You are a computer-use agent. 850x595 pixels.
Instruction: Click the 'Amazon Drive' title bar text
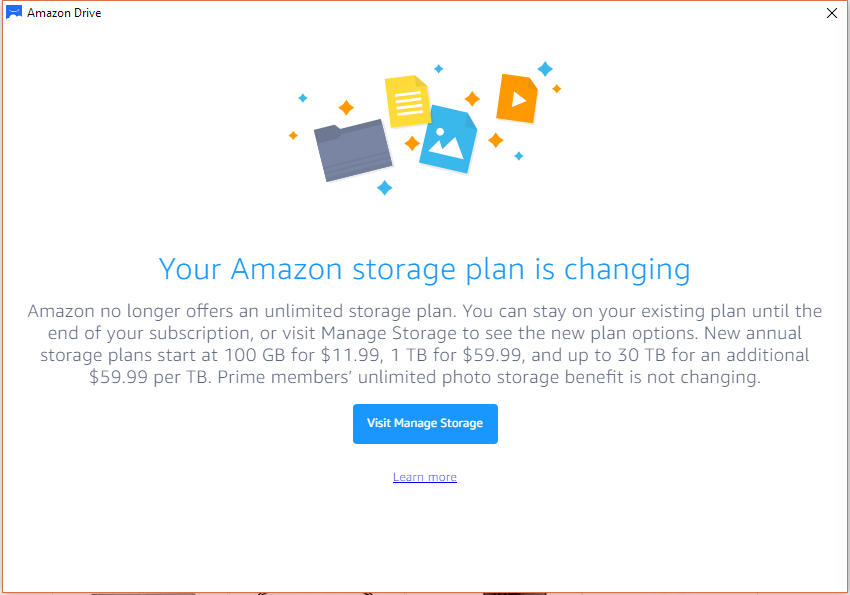[x=64, y=13]
